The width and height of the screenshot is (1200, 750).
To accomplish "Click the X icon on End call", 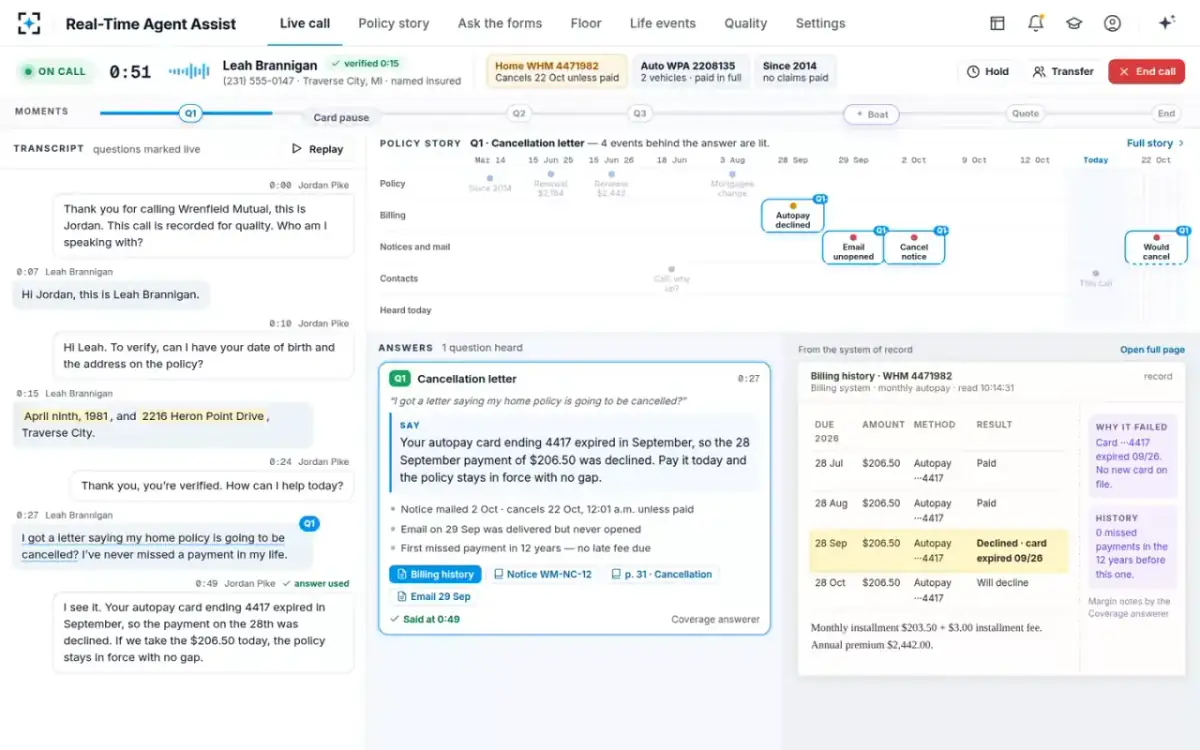I will click(x=1124, y=72).
